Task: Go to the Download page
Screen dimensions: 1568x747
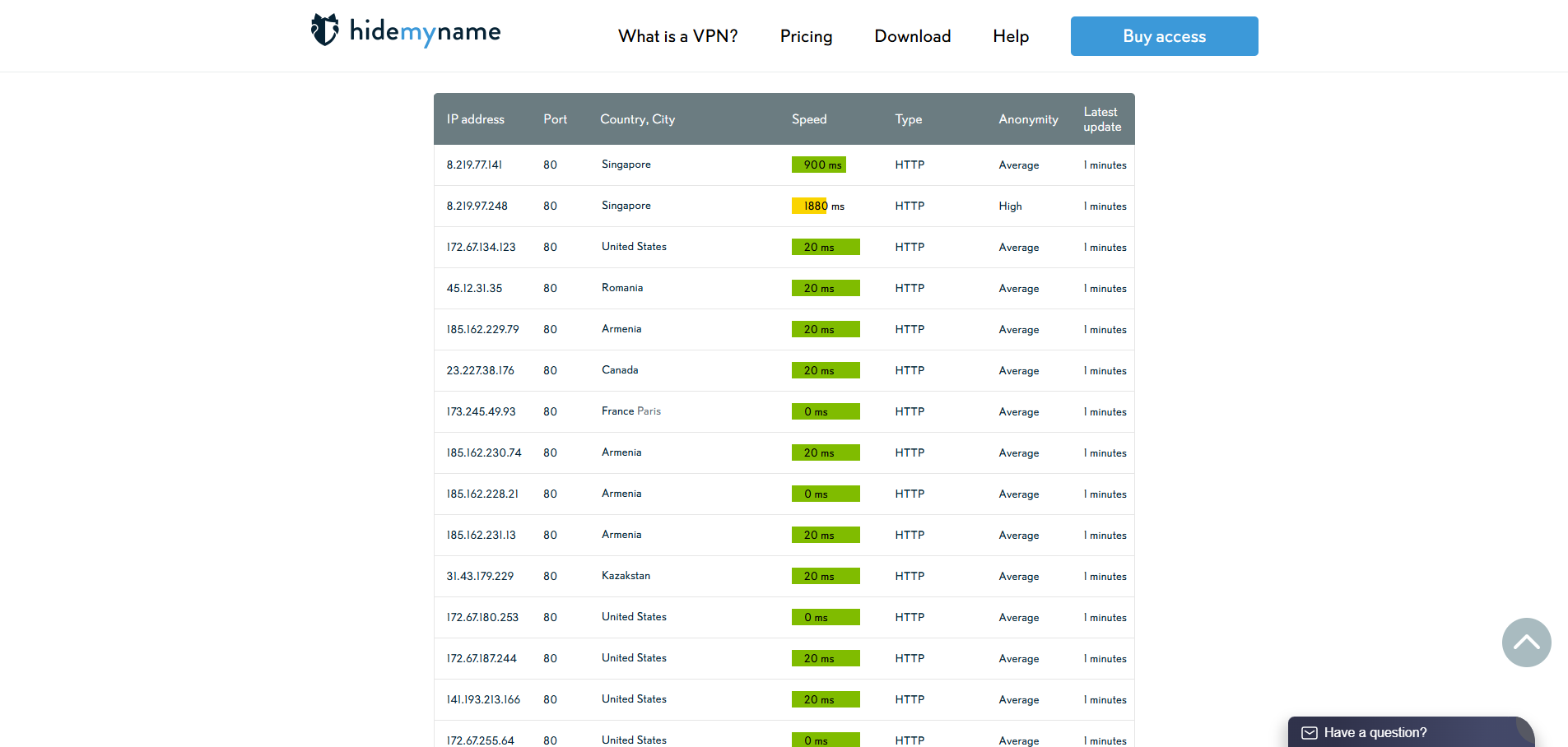Action: [912, 36]
